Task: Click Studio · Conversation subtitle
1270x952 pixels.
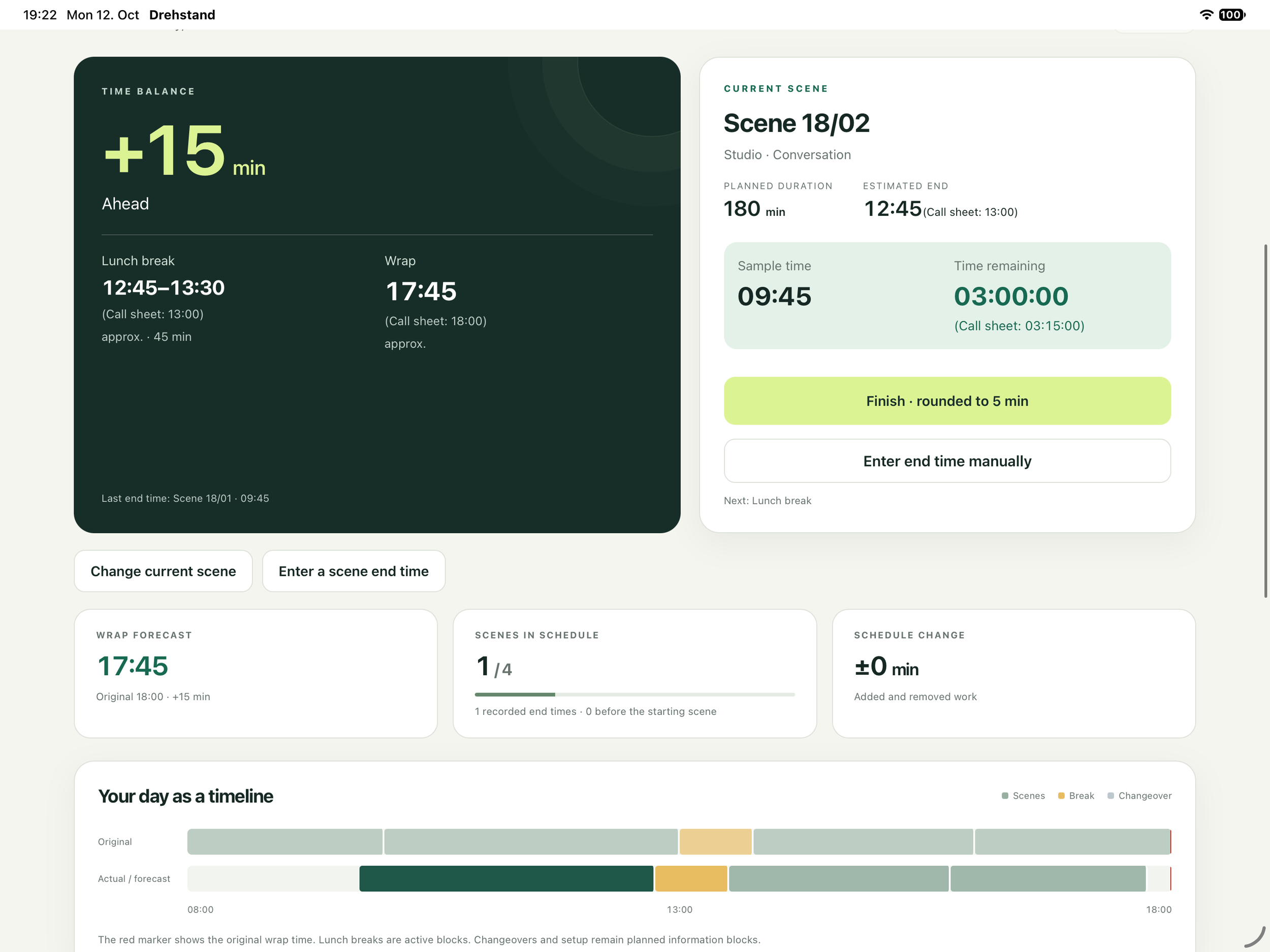Action: (x=786, y=154)
